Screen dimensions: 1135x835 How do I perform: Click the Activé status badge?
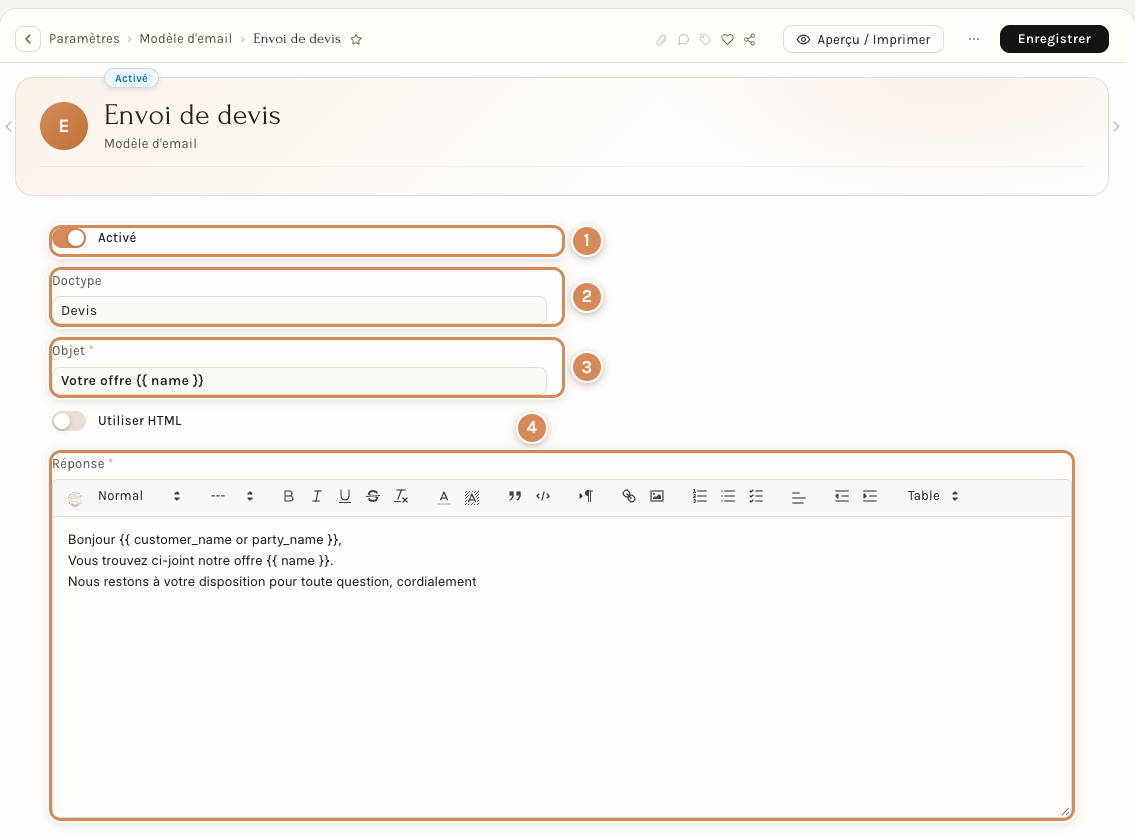(131, 78)
